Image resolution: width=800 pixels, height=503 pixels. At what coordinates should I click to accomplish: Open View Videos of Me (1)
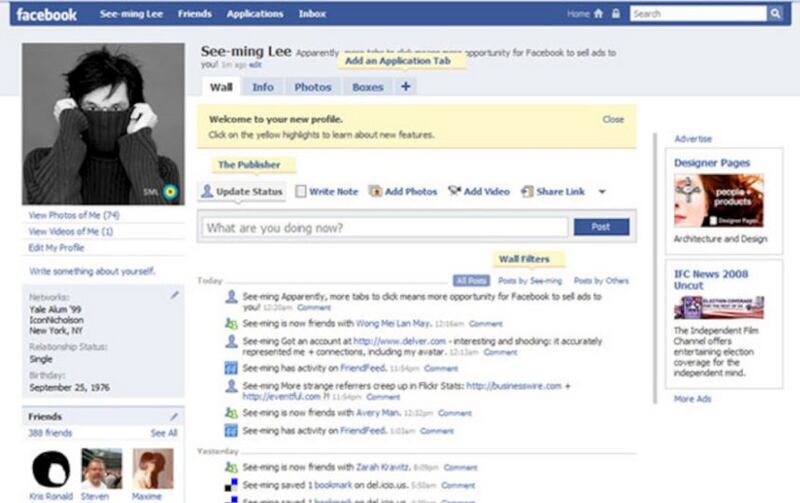point(71,231)
